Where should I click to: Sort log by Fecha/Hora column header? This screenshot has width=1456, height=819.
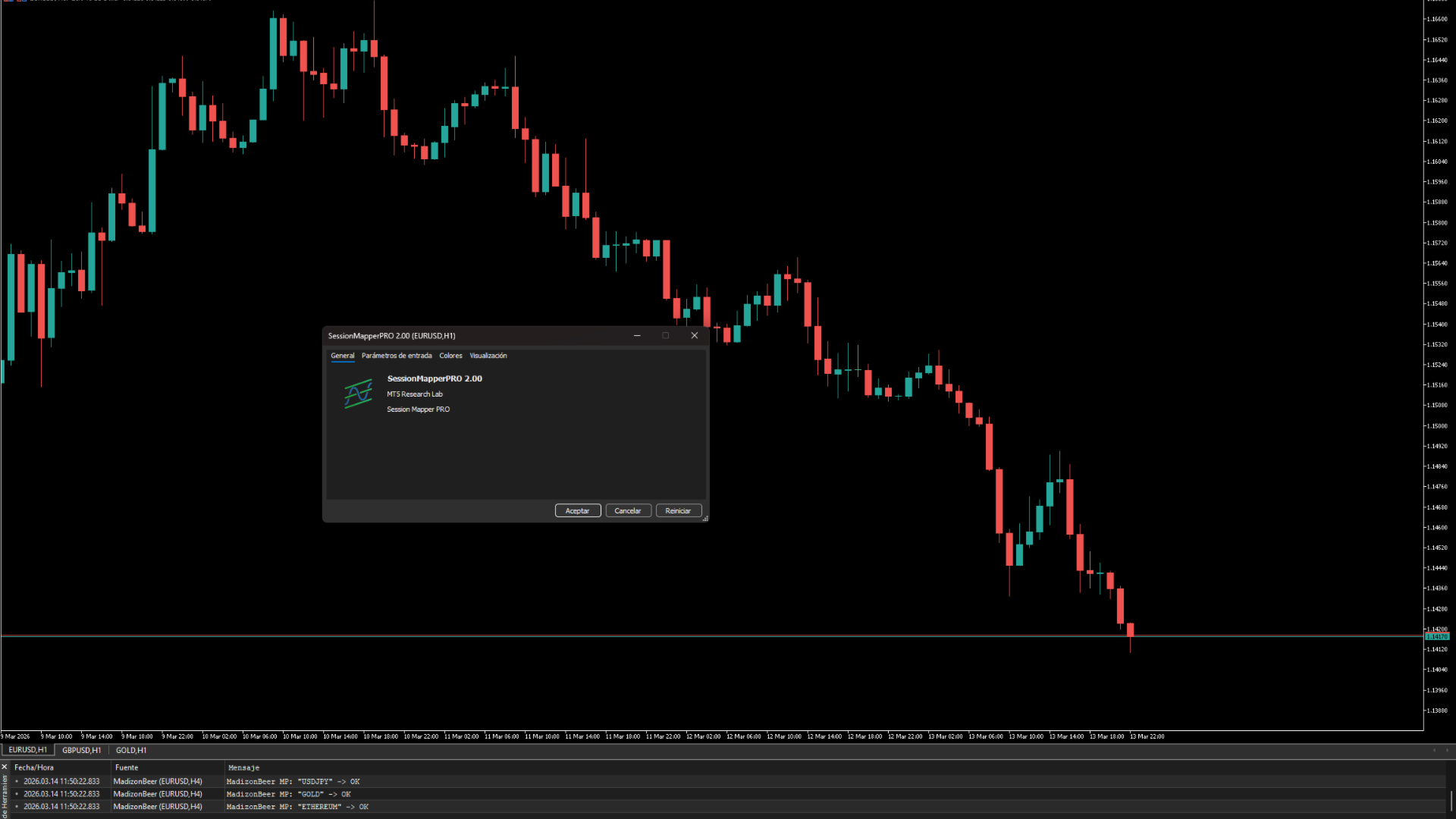(x=34, y=767)
